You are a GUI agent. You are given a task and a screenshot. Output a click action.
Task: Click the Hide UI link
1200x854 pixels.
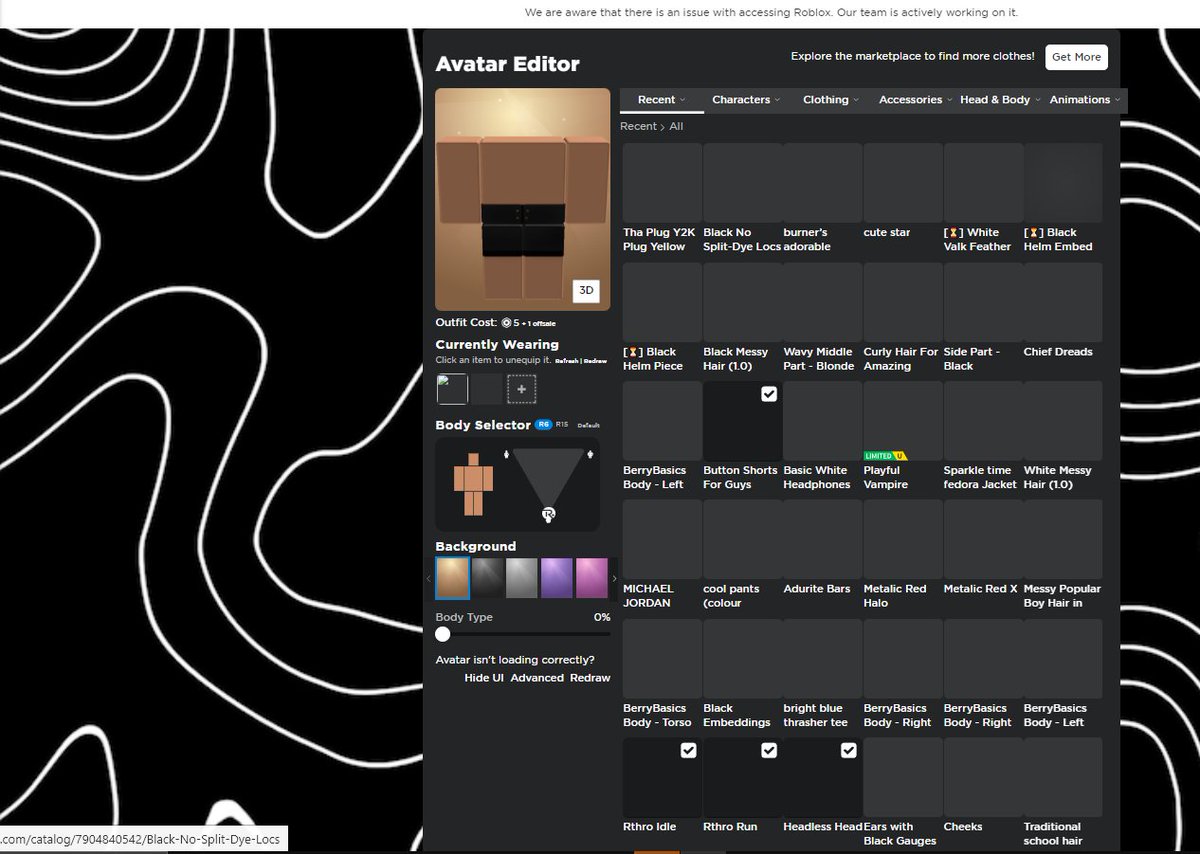pyautogui.click(x=484, y=678)
